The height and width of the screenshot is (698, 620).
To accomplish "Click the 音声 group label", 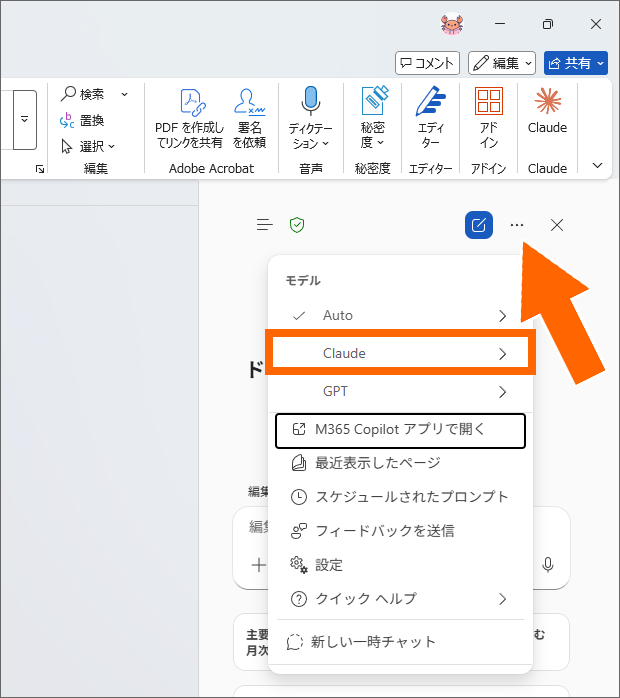I will (x=311, y=169).
